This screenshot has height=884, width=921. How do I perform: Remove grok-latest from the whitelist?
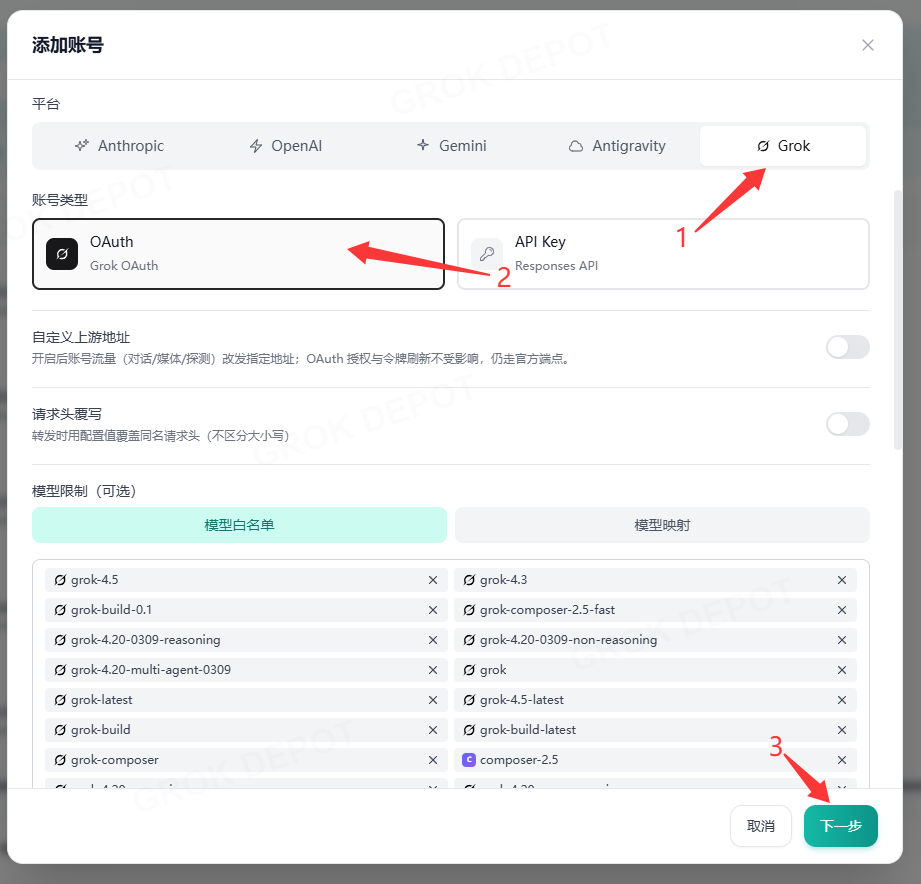click(x=433, y=700)
